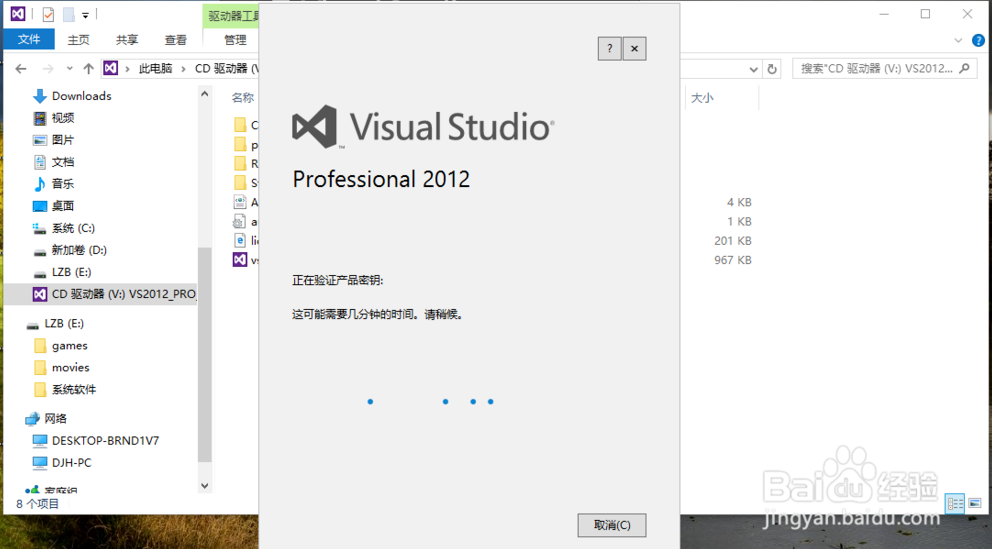Open Explorer help via blue question icon
The image size is (992, 549).
pyautogui.click(x=977, y=40)
